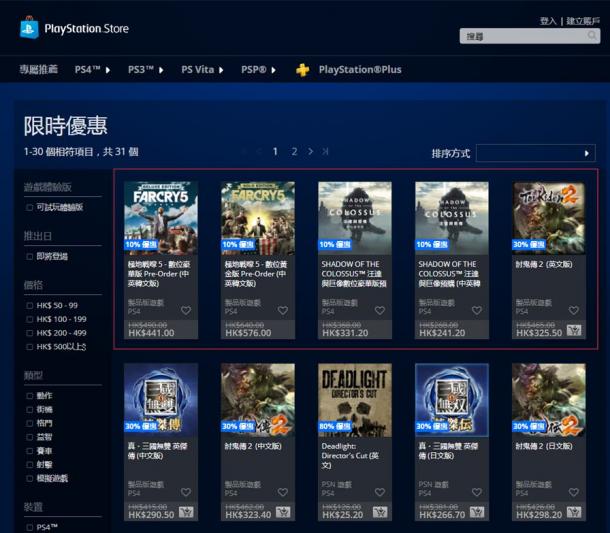The width and height of the screenshot is (610, 533).
Task: Click the heart on Far Cry 5 HK$576.00 card
Action: click(283, 310)
